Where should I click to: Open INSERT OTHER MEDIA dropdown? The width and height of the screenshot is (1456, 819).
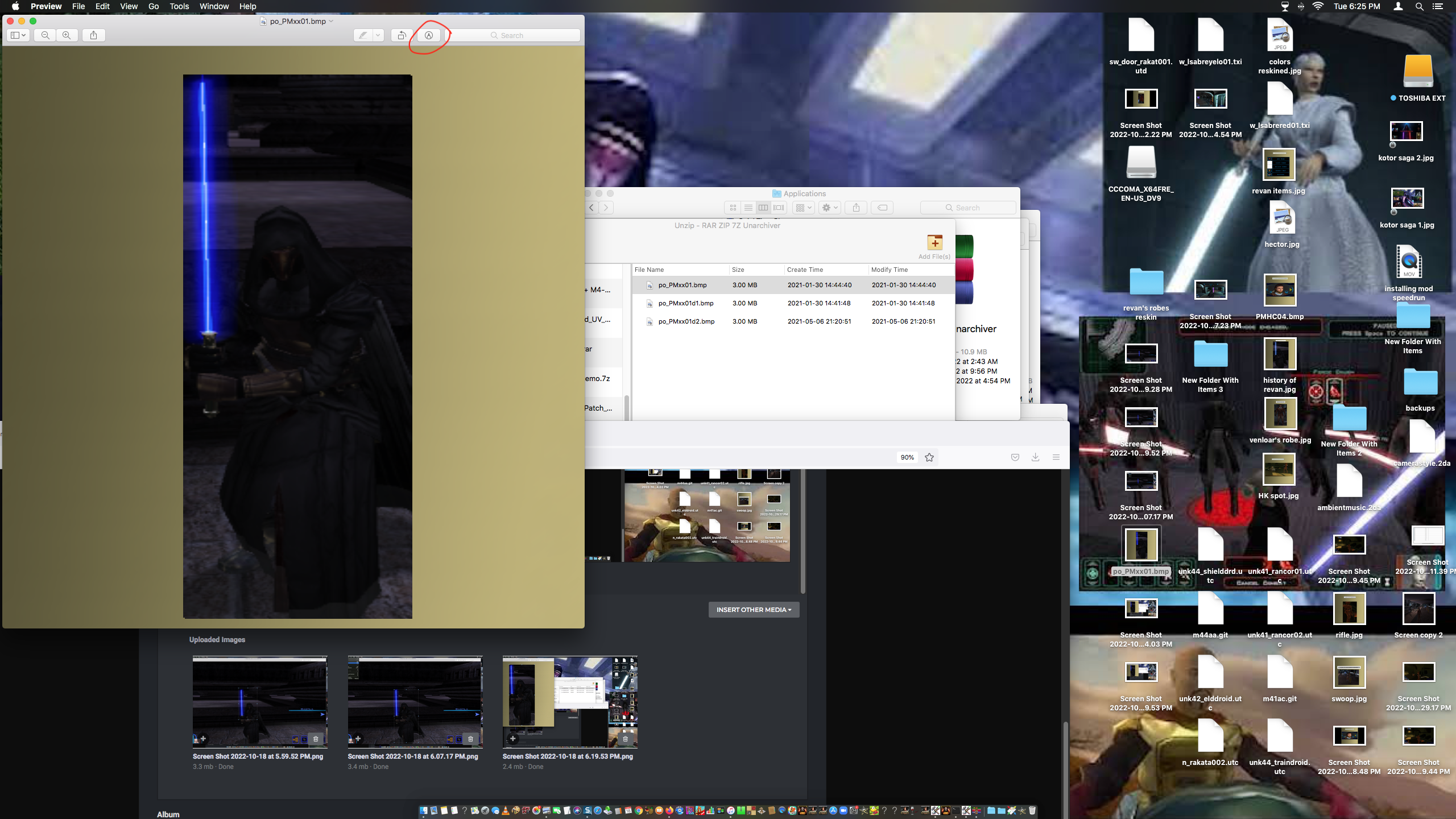[754, 610]
